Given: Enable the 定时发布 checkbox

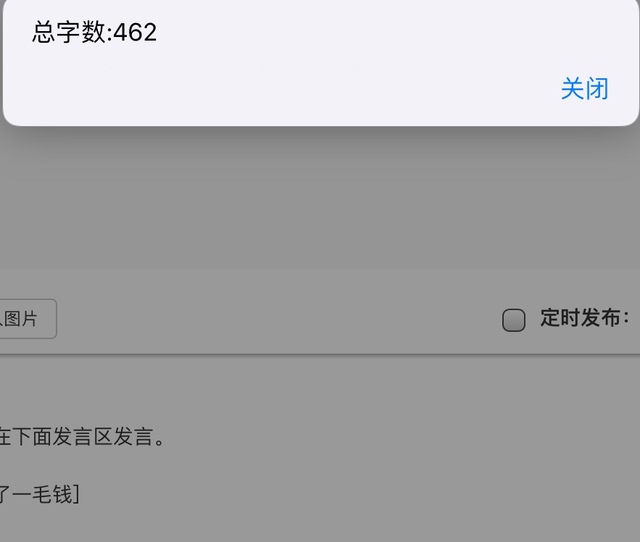Looking at the screenshot, I should pyautogui.click(x=513, y=320).
